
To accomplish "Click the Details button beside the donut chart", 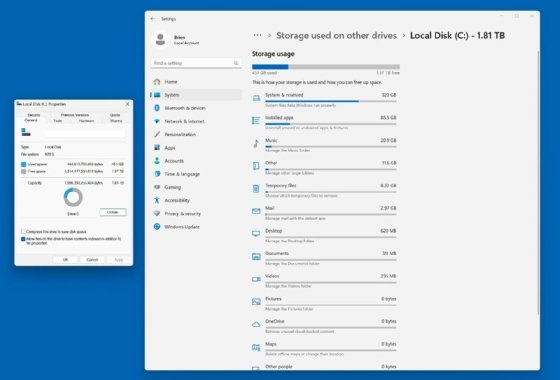I will 112,212.
